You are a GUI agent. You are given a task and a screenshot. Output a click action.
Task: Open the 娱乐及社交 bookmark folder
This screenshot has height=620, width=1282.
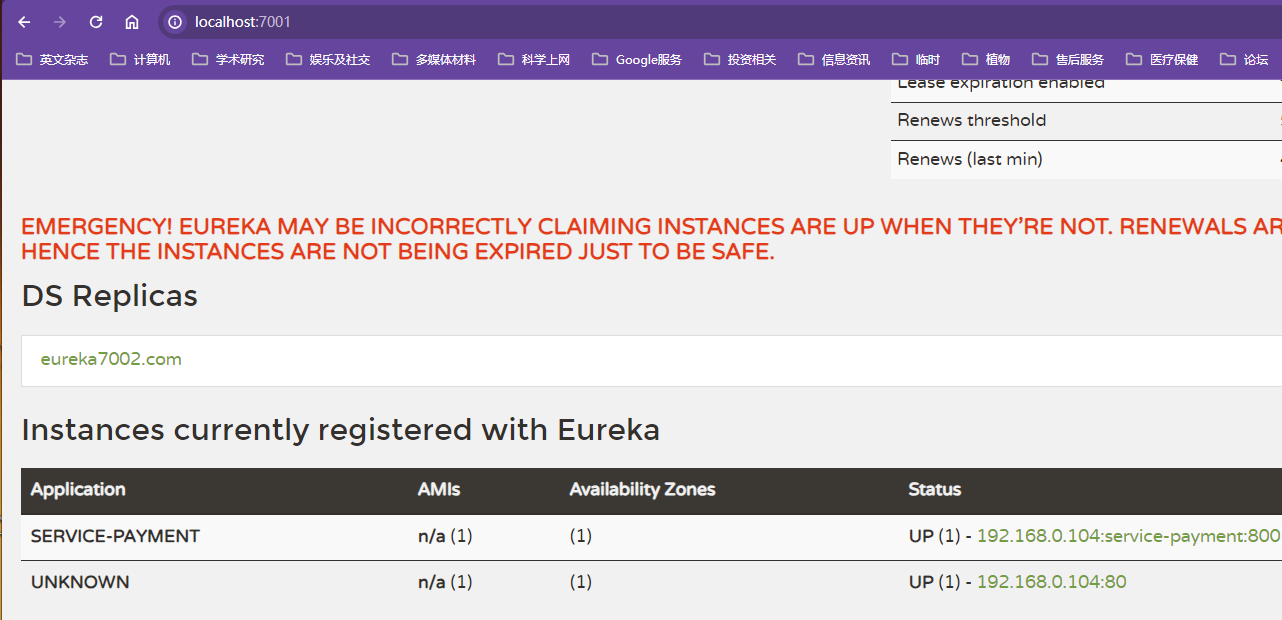click(x=328, y=60)
